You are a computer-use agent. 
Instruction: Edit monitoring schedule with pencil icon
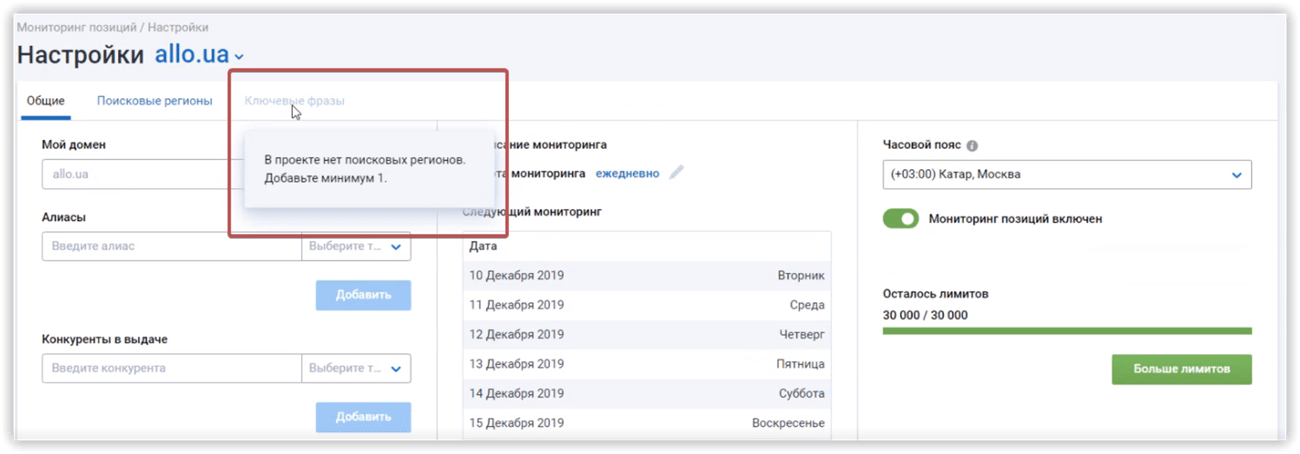(677, 172)
